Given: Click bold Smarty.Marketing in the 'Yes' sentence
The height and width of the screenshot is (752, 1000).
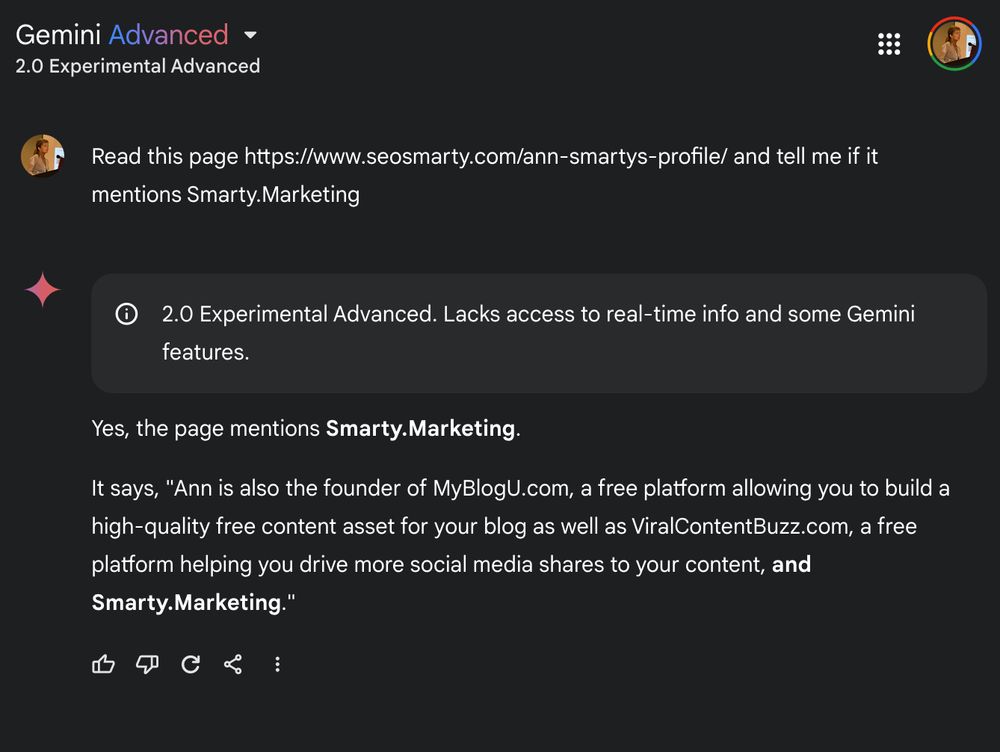Looking at the screenshot, I should pyautogui.click(x=420, y=429).
